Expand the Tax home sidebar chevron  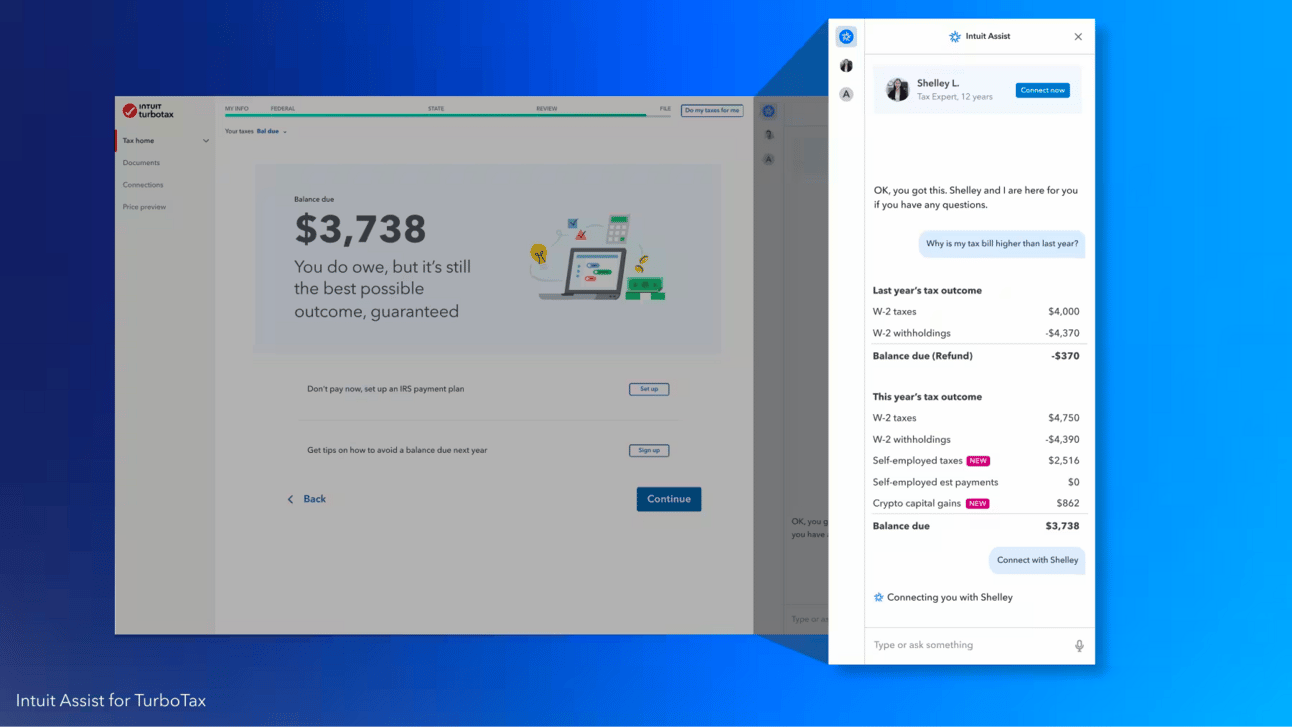[206, 141]
